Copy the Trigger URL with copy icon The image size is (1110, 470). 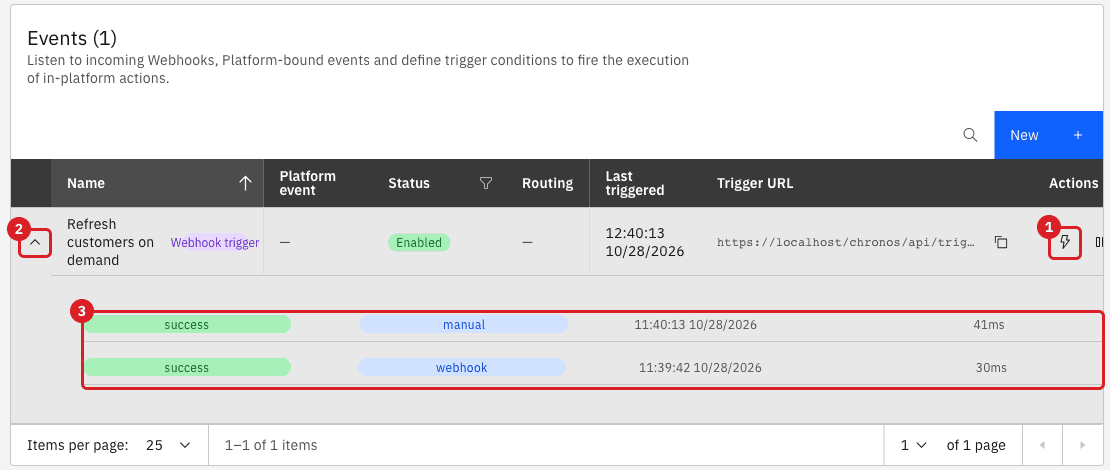(1001, 242)
